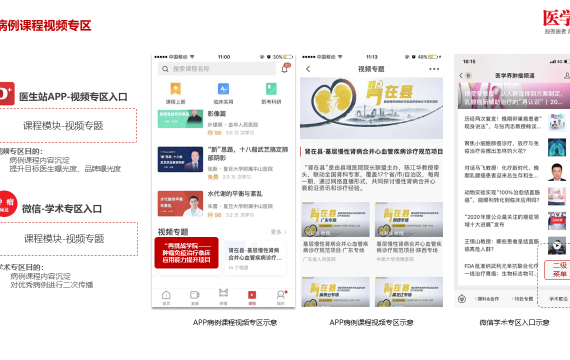This screenshot has height=360, width=570.
Task: Tap the portrait thumbnail of 马飞教授 article
Action: (x=557, y=172)
